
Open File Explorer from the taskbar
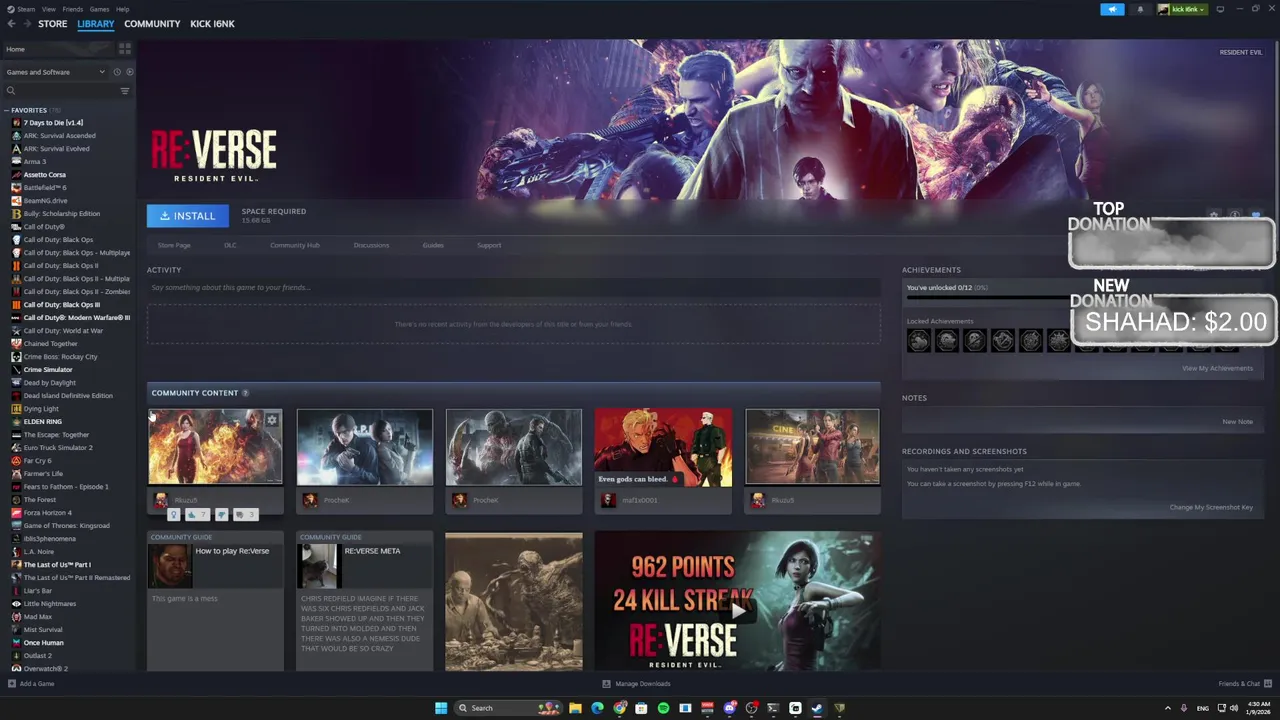tap(575, 708)
